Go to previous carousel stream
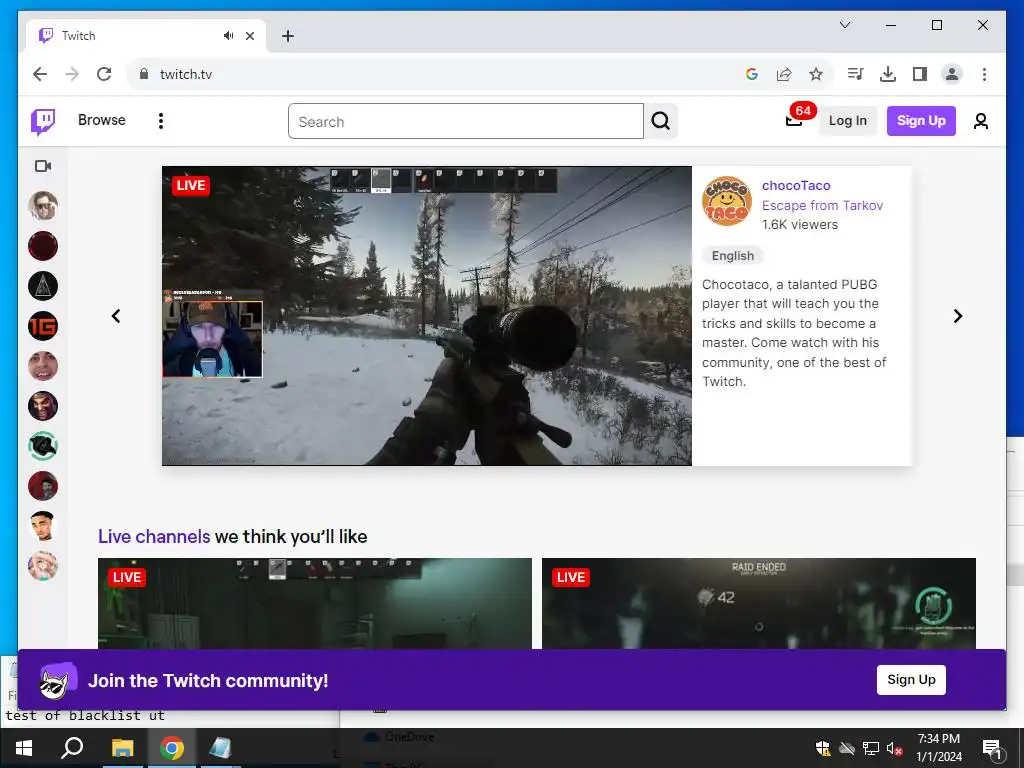This screenshot has height=768, width=1024. click(x=116, y=316)
